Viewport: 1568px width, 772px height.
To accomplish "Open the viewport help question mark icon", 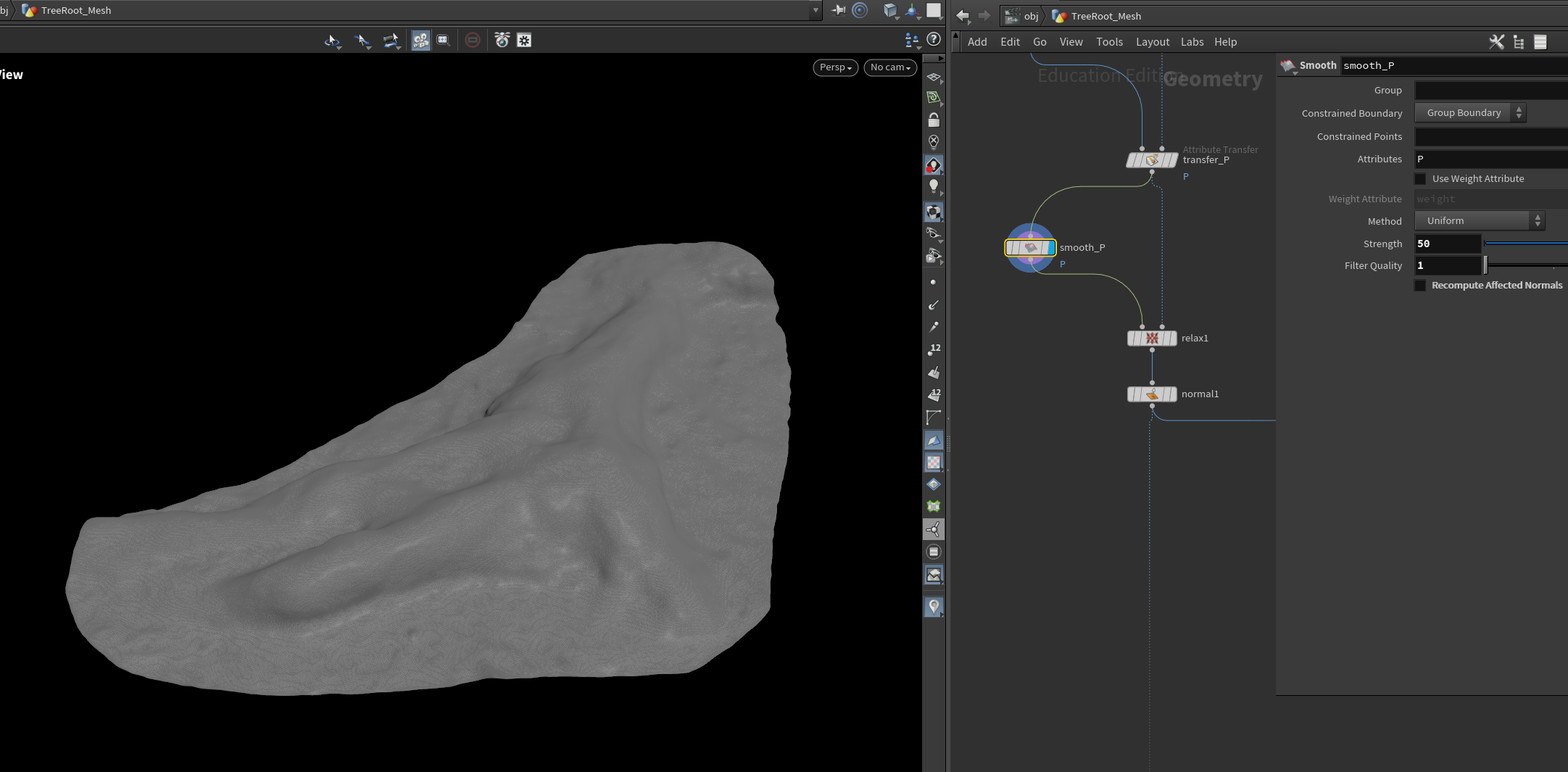I will click(x=934, y=39).
